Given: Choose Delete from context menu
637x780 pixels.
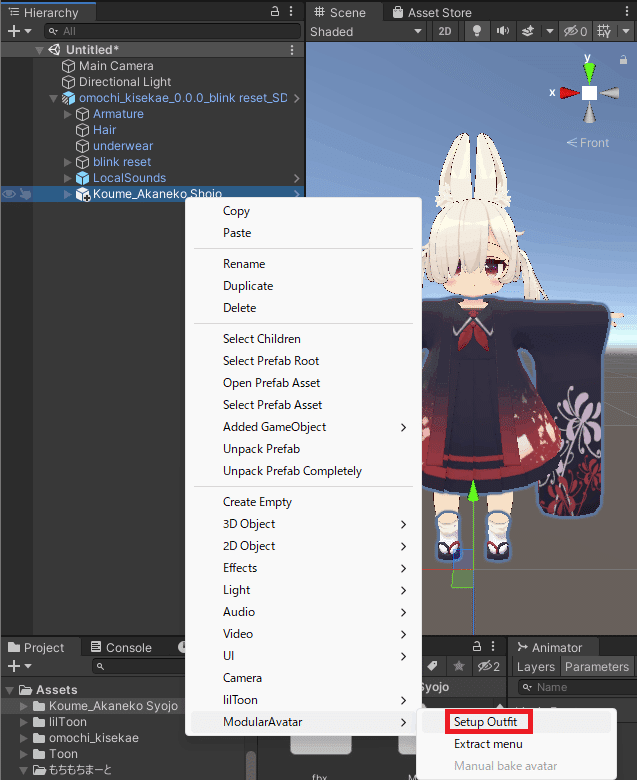Looking at the screenshot, I should click(240, 308).
